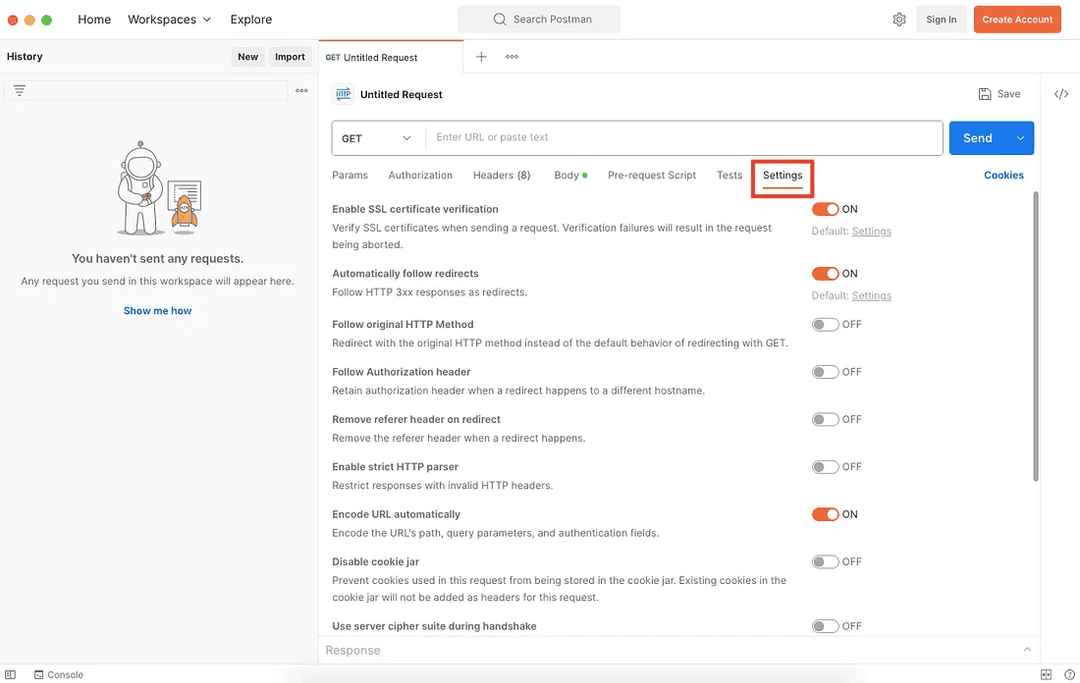This screenshot has height=683, width=1080.
Task: Open tab options ellipsis next to plus
Action: tap(512, 56)
